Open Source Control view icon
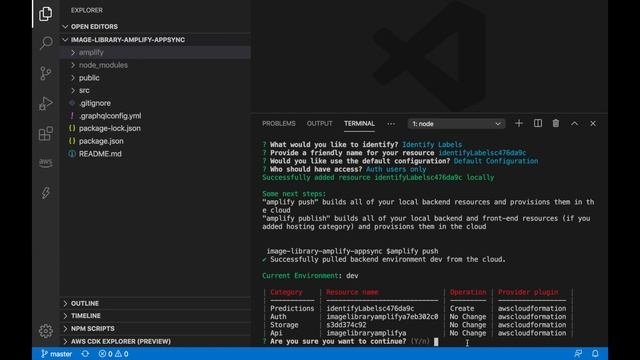 click(46, 73)
